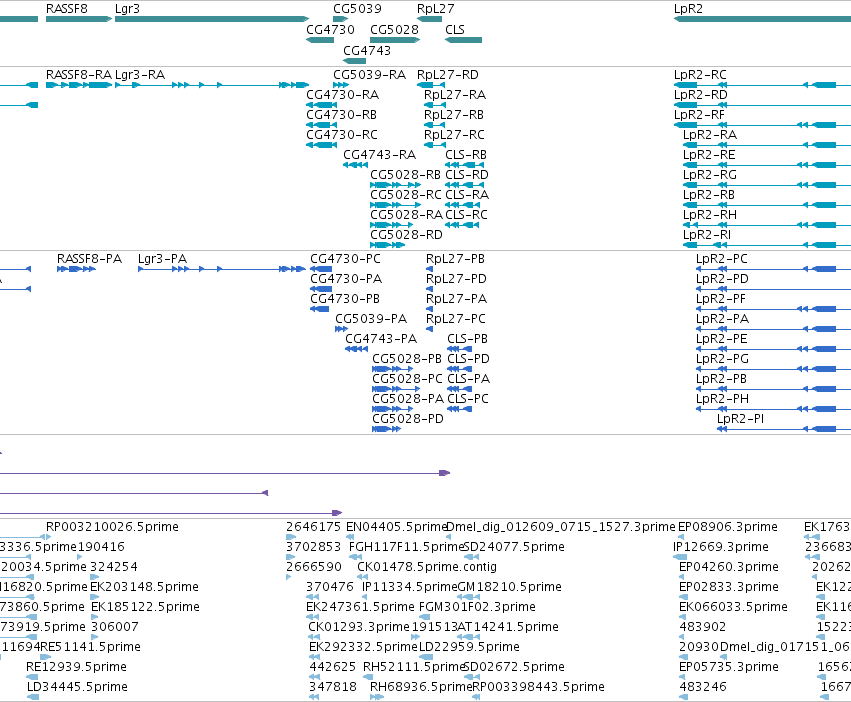Click the RASSF8-PA protein label
Viewport: 851px width, 702px height.
[90, 258]
